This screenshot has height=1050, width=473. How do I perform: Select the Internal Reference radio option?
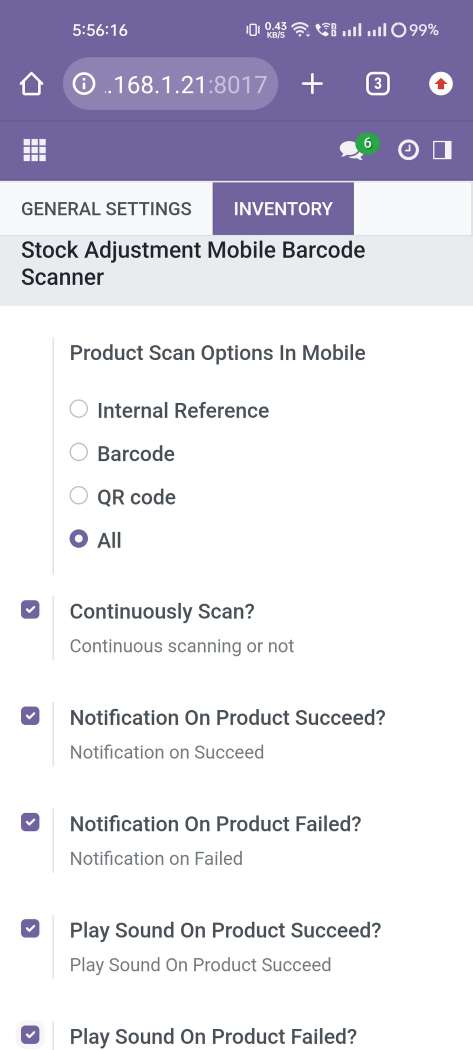tap(79, 408)
